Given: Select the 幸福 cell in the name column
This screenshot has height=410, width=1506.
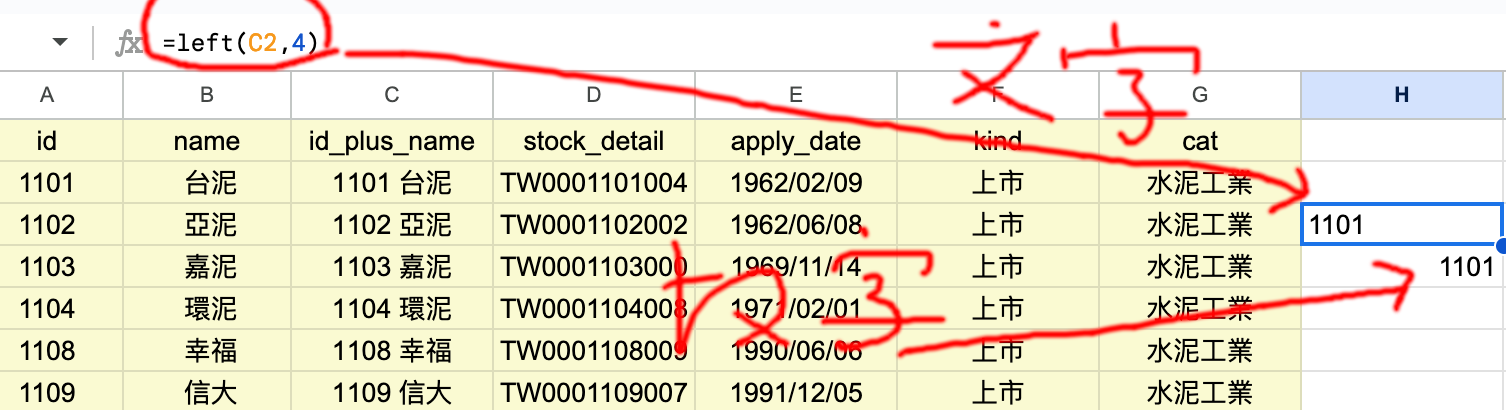Looking at the screenshot, I should click(x=207, y=350).
